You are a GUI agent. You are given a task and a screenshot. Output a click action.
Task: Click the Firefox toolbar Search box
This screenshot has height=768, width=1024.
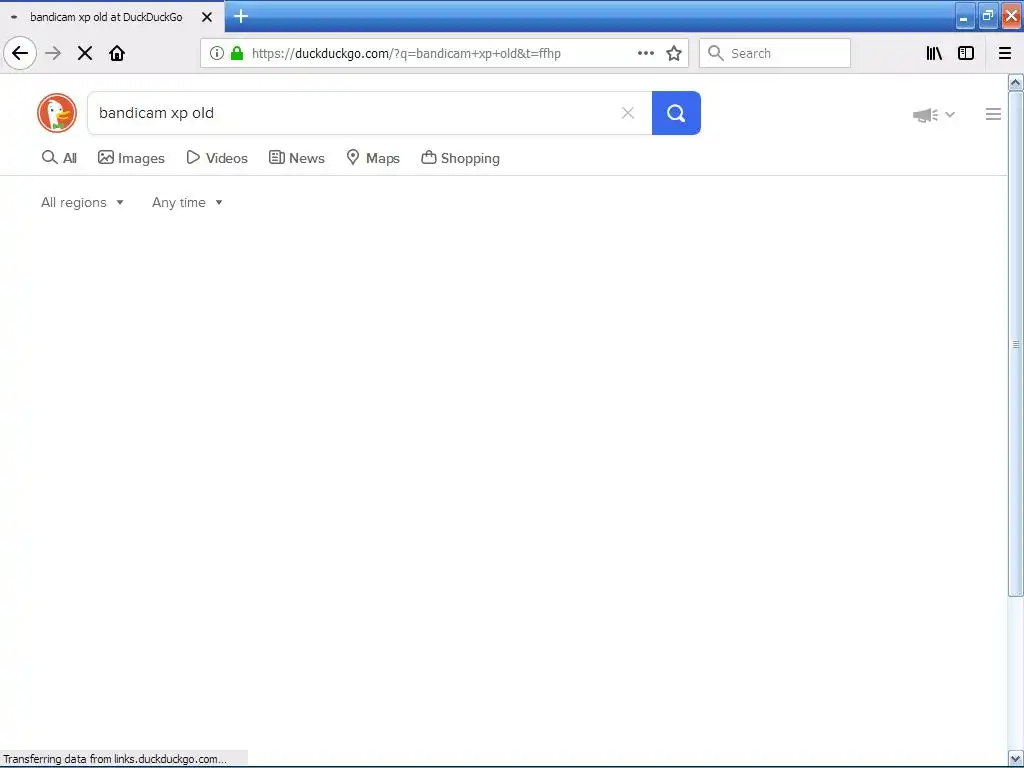point(775,53)
